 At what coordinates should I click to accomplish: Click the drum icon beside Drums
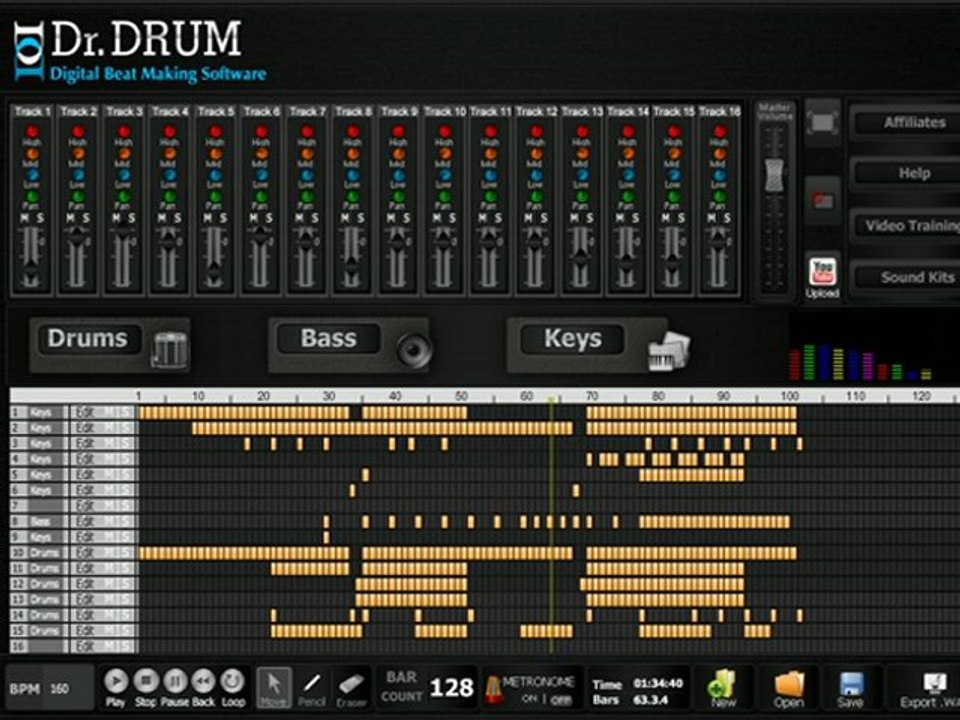click(170, 350)
